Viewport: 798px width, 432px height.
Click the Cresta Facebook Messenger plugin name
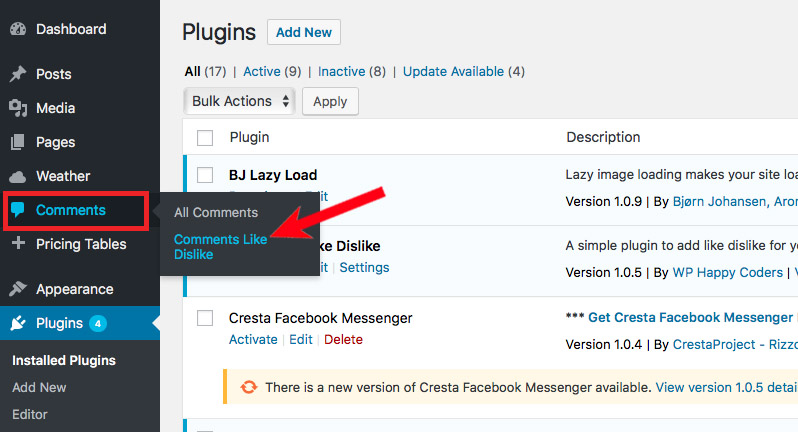(321, 318)
